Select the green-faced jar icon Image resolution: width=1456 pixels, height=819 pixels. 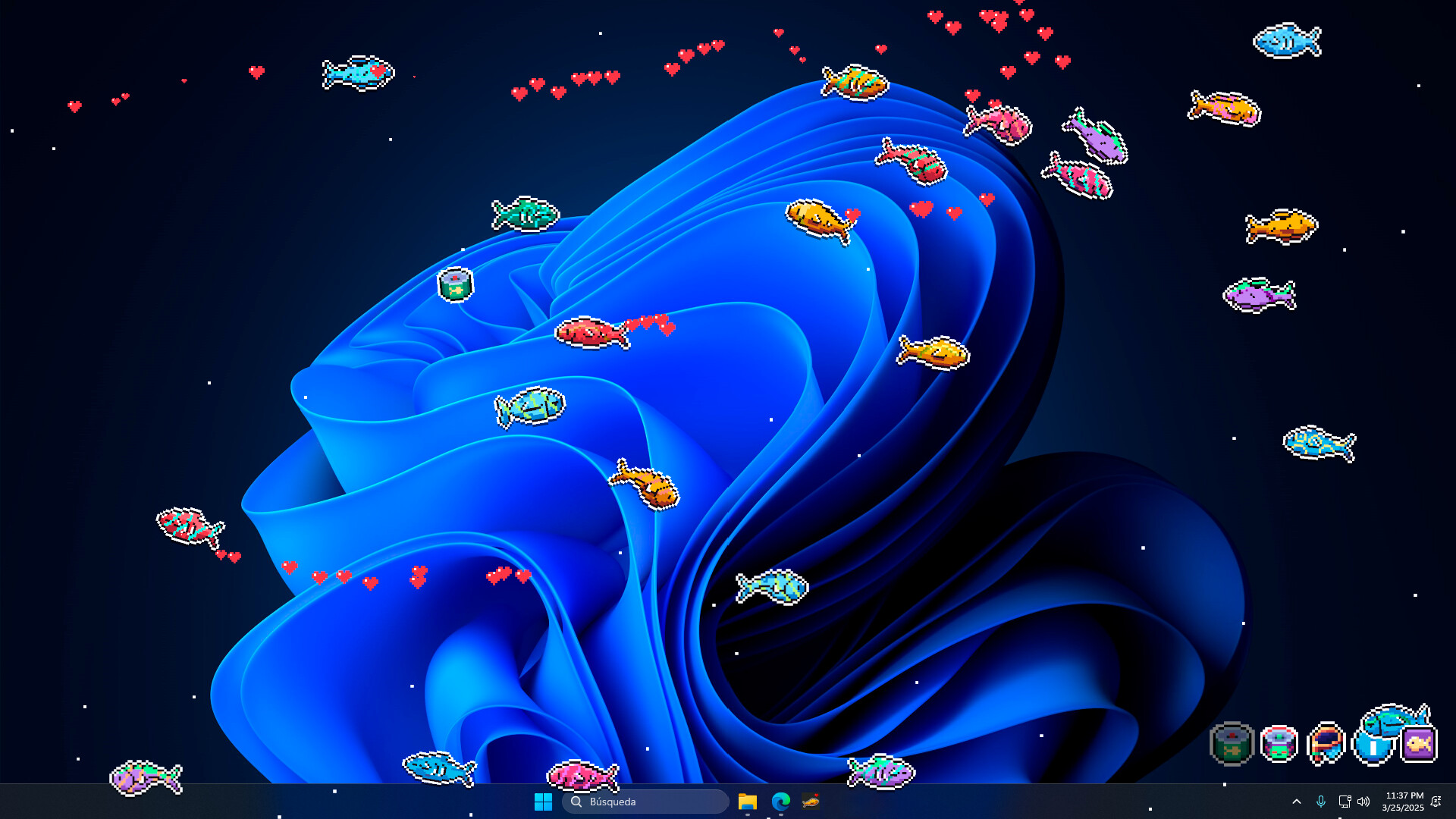coord(1279,744)
